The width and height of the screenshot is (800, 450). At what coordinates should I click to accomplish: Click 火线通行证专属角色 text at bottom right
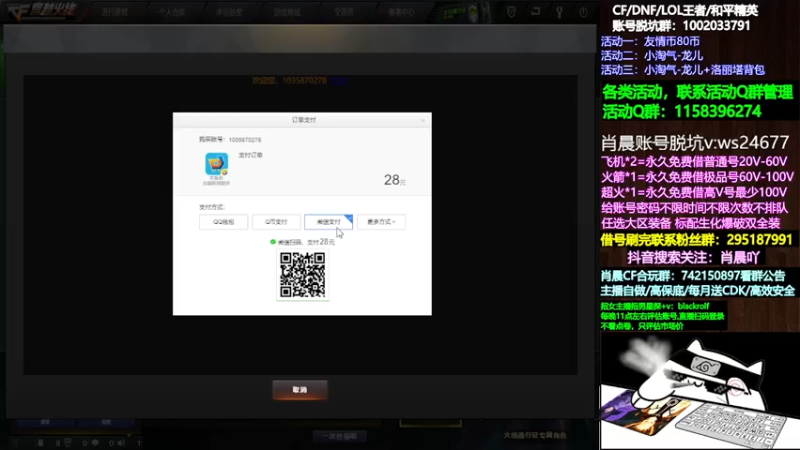[535, 436]
